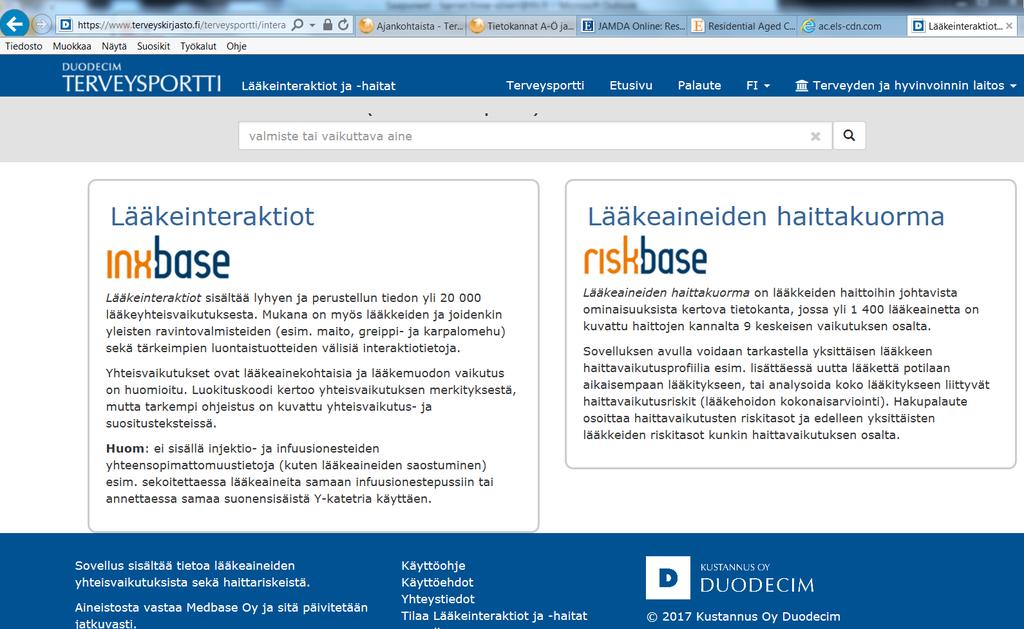This screenshot has width=1024, height=629.
Task: Open the Palaute link
Action: point(699,86)
